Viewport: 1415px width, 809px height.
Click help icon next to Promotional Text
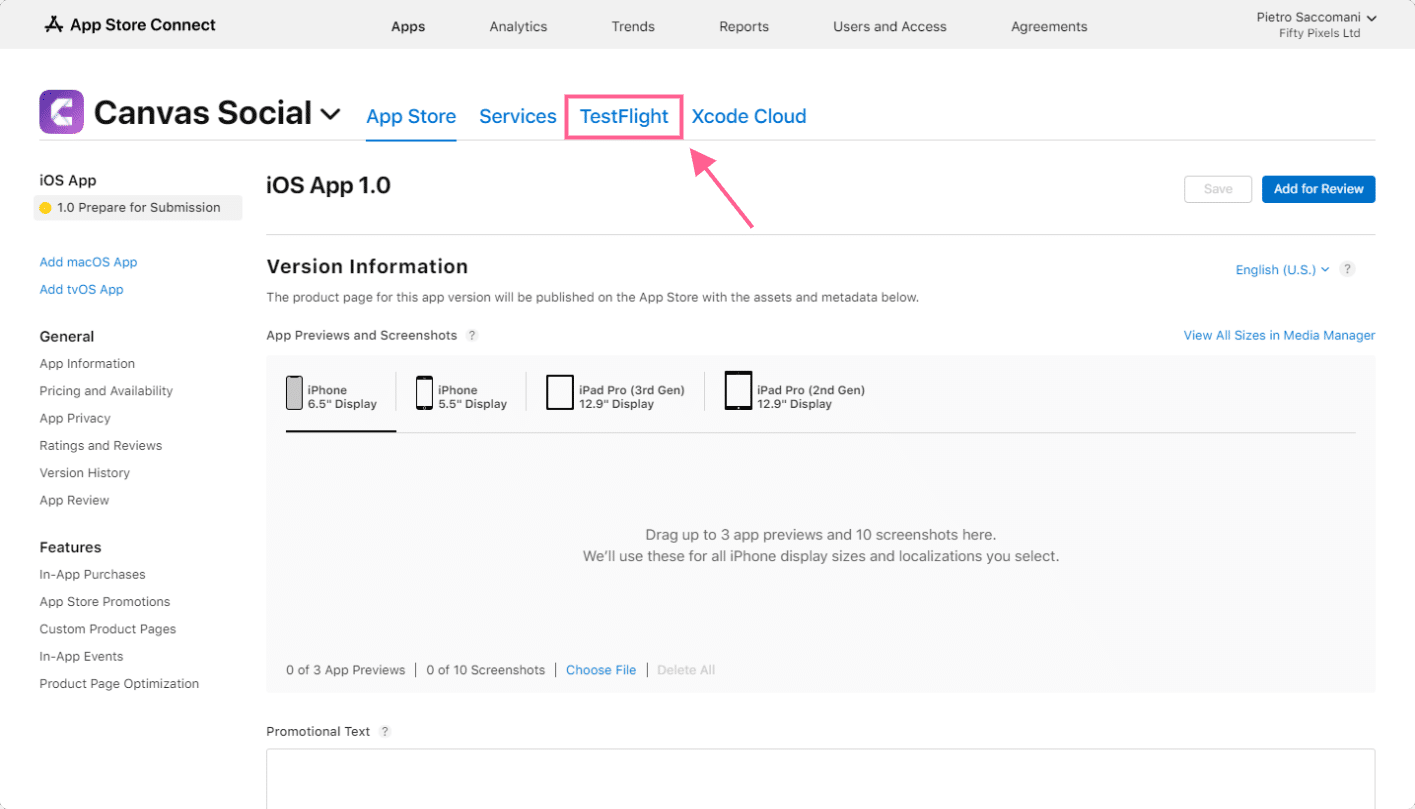coord(385,732)
